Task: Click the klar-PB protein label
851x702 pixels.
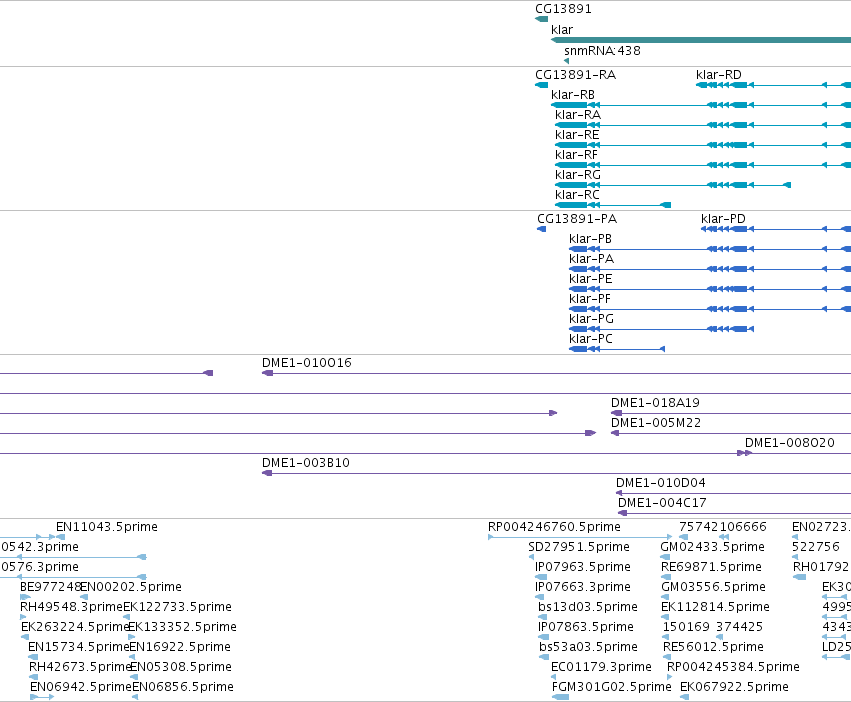Action: 590,239
